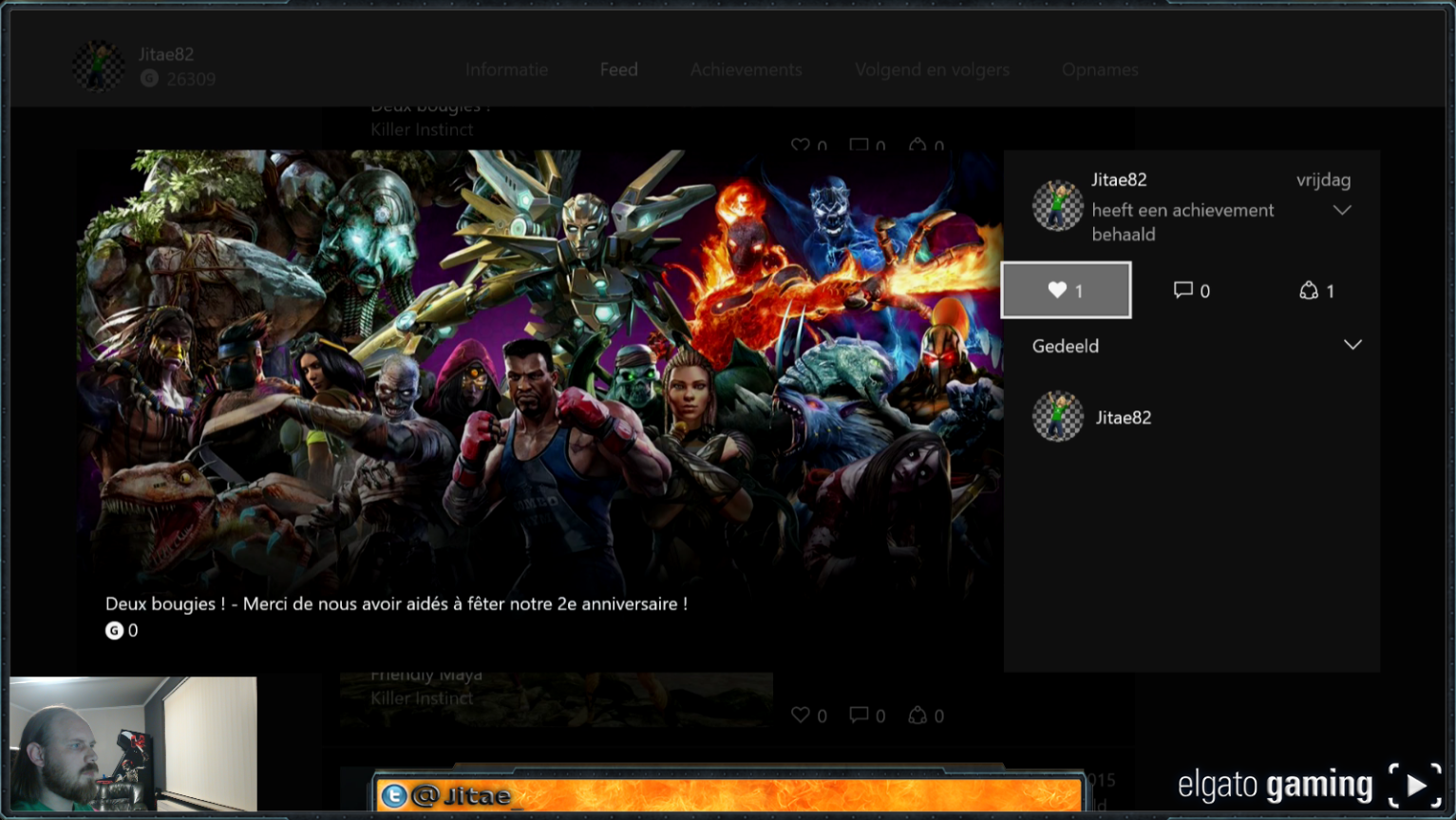Click Jitae82's avatar in the Gedeeld list

click(x=1058, y=417)
